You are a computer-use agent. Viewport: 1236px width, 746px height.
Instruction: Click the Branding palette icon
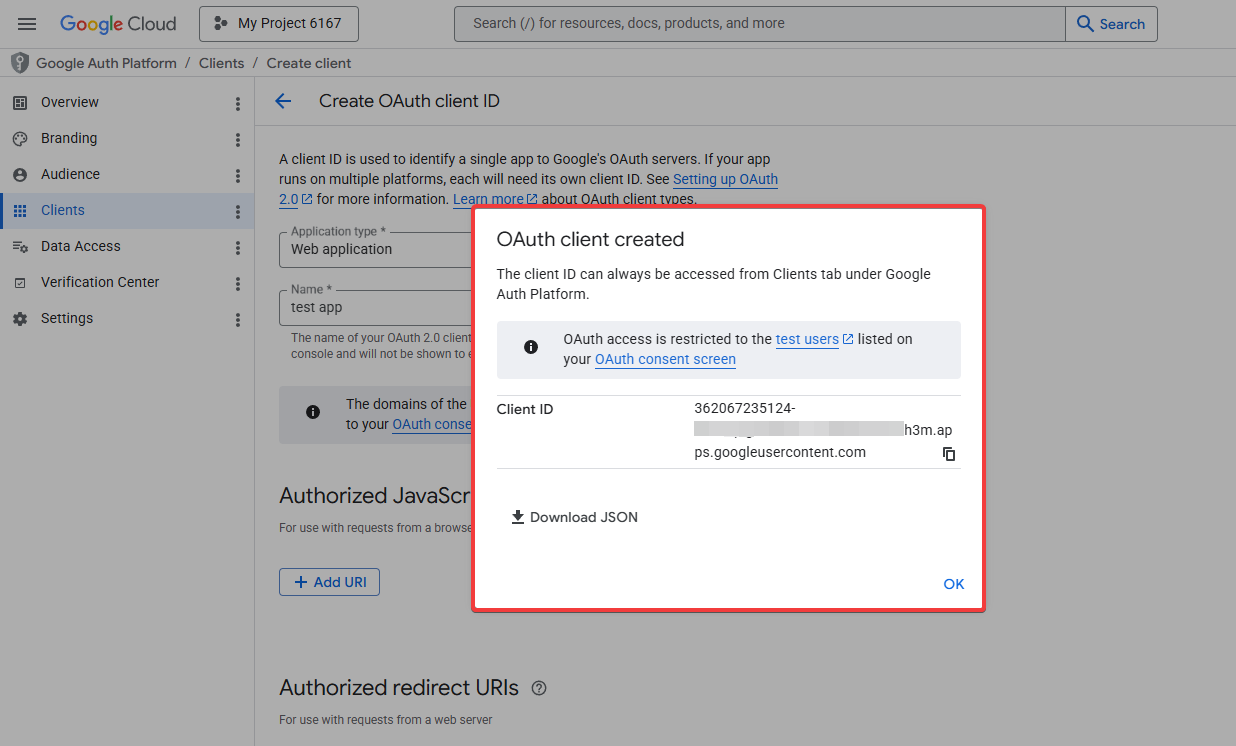coord(20,139)
